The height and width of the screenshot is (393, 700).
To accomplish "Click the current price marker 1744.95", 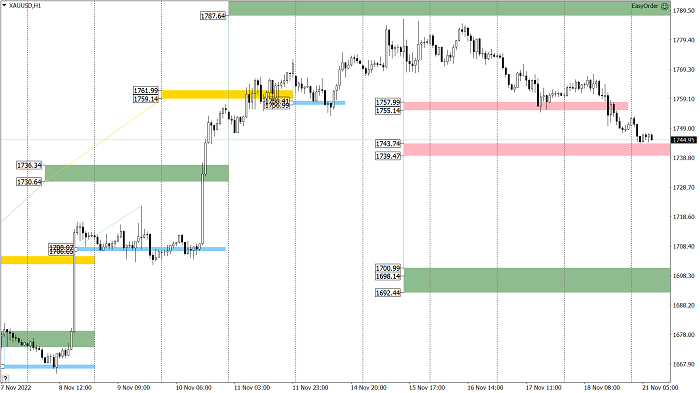I will 684,140.
